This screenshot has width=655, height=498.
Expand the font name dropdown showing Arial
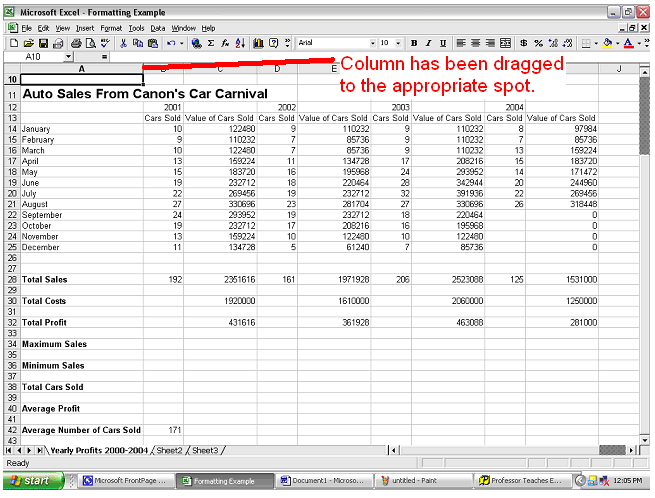(x=372, y=44)
